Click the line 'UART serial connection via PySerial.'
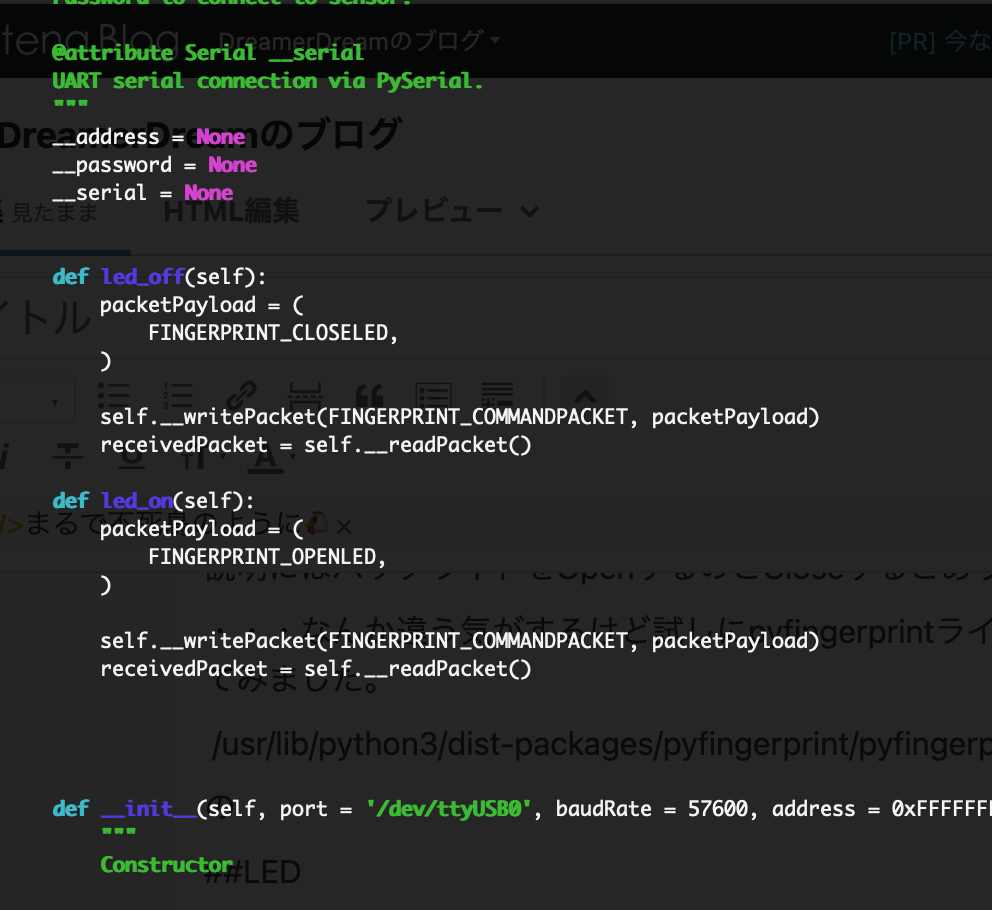Screen dimensions: 992x910 pos(268,81)
